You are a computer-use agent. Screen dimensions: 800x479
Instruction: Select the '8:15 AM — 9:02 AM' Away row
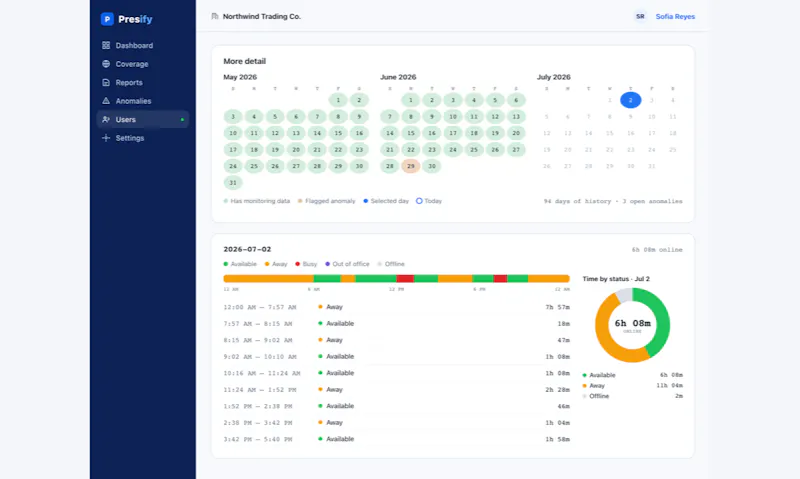[396, 340]
